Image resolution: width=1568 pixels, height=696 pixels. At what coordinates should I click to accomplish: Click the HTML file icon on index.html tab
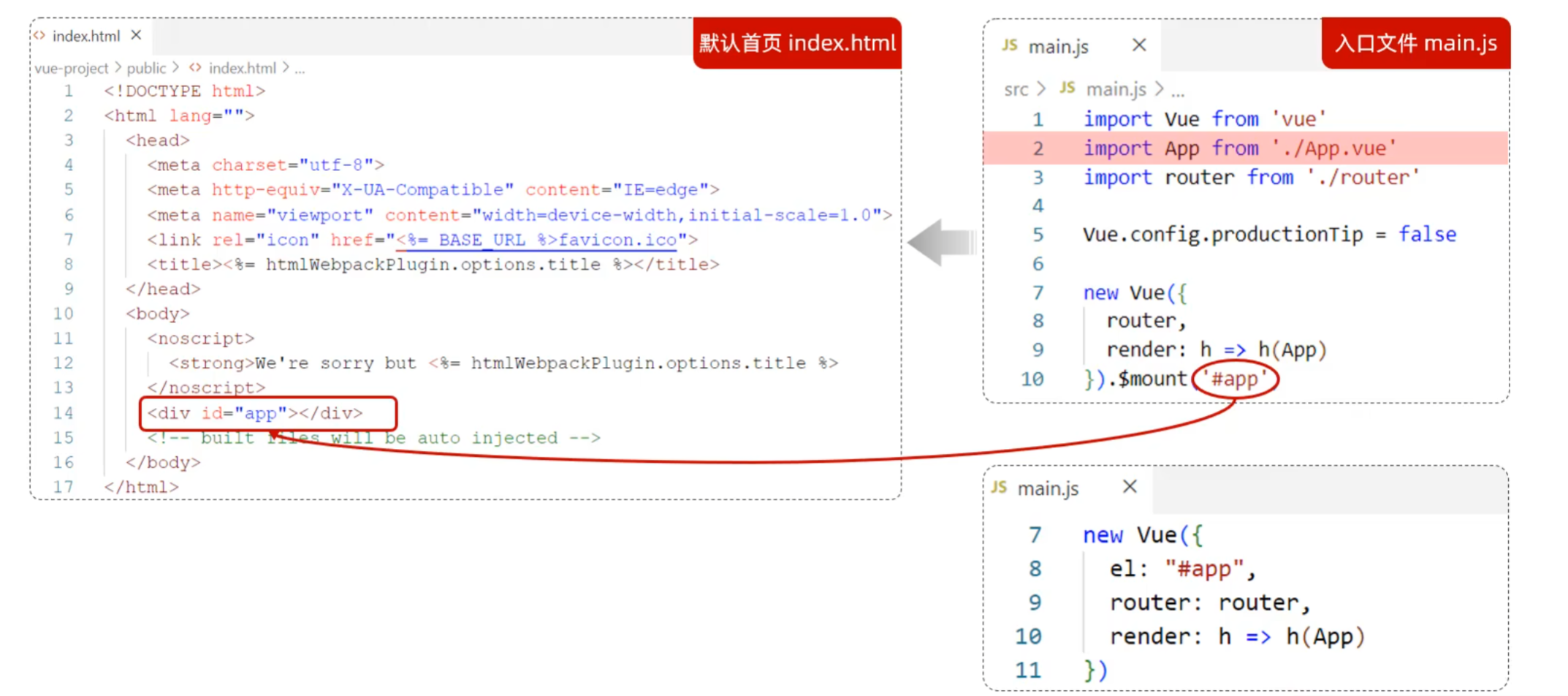click(x=39, y=36)
